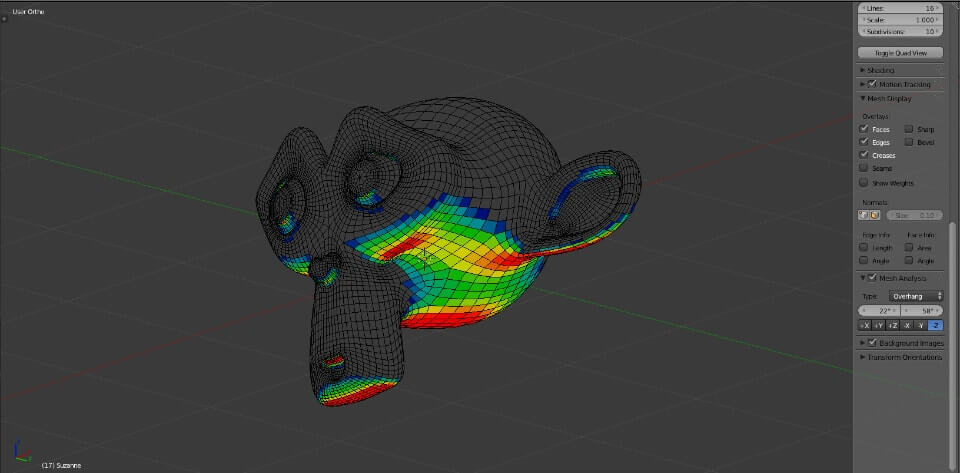Expand the Background Images panel arrow
The width and height of the screenshot is (960, 473).
(863, 343)
